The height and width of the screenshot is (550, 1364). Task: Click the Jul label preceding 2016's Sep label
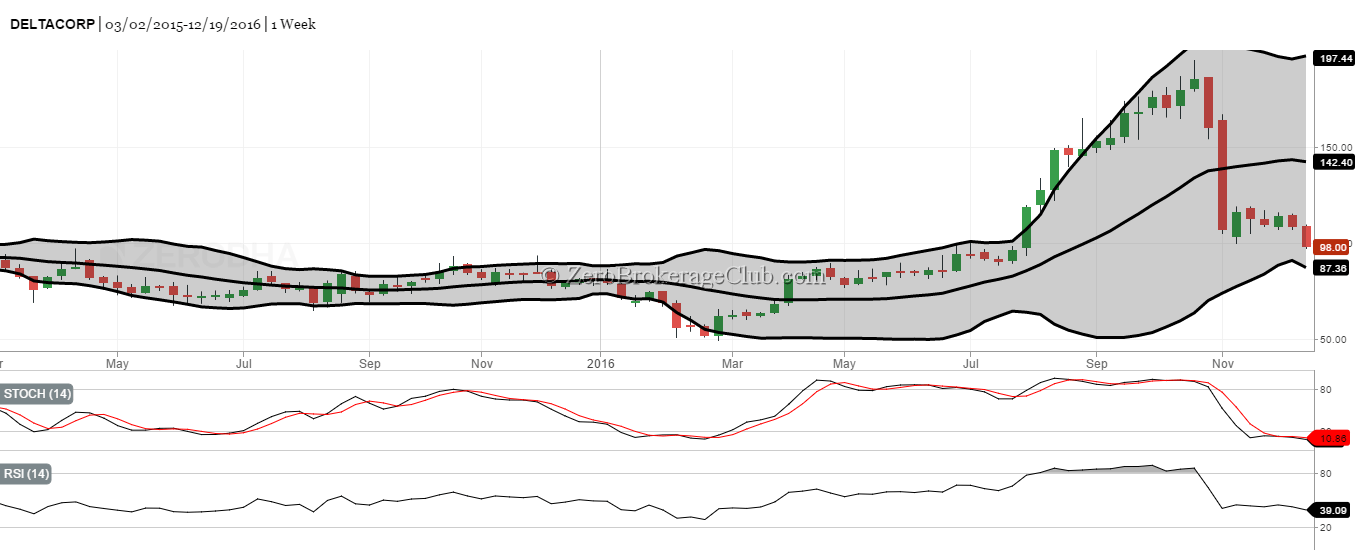tap(970, 362)
